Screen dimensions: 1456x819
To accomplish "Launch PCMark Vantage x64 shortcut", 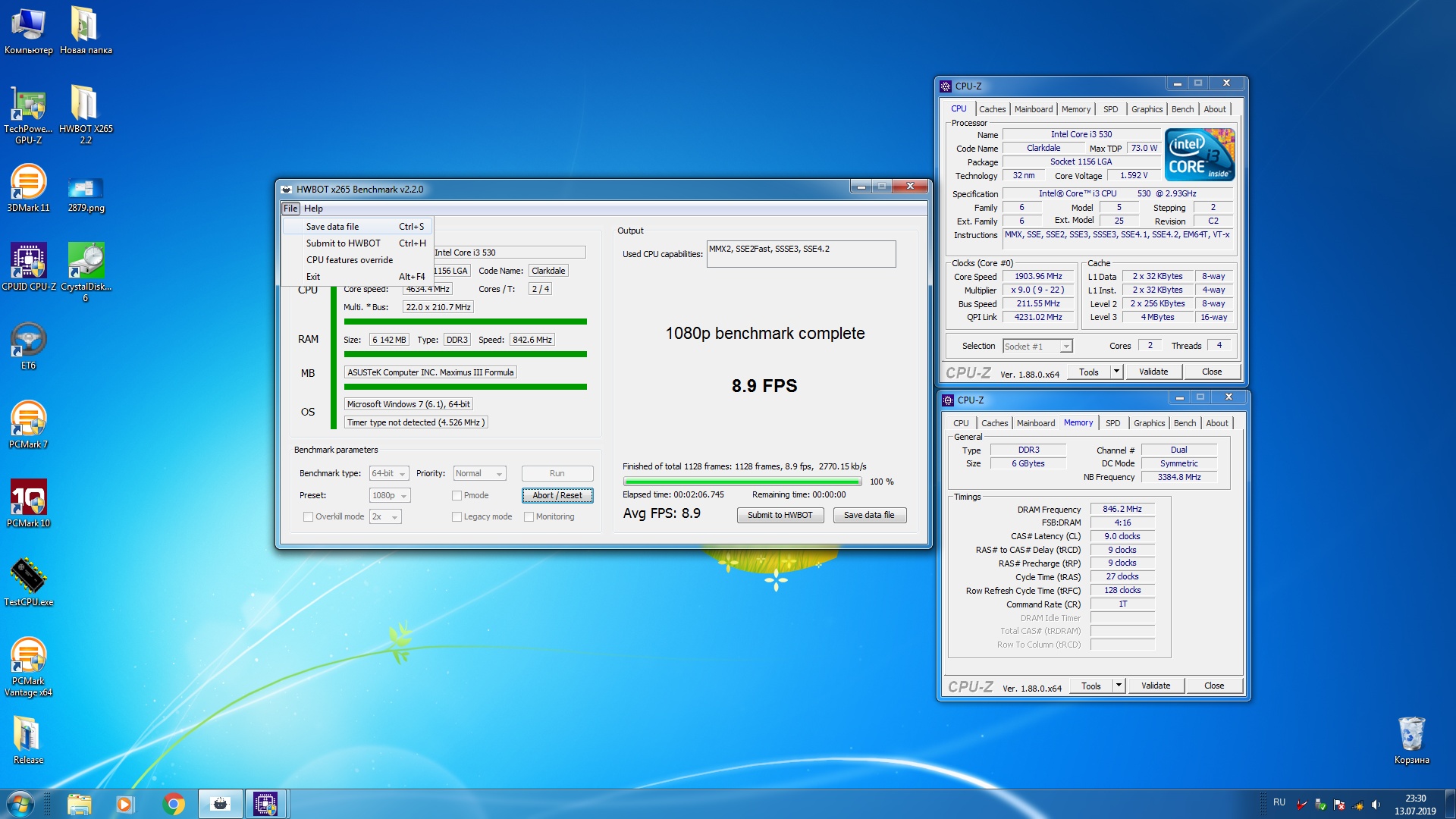I will click(28, 667).
